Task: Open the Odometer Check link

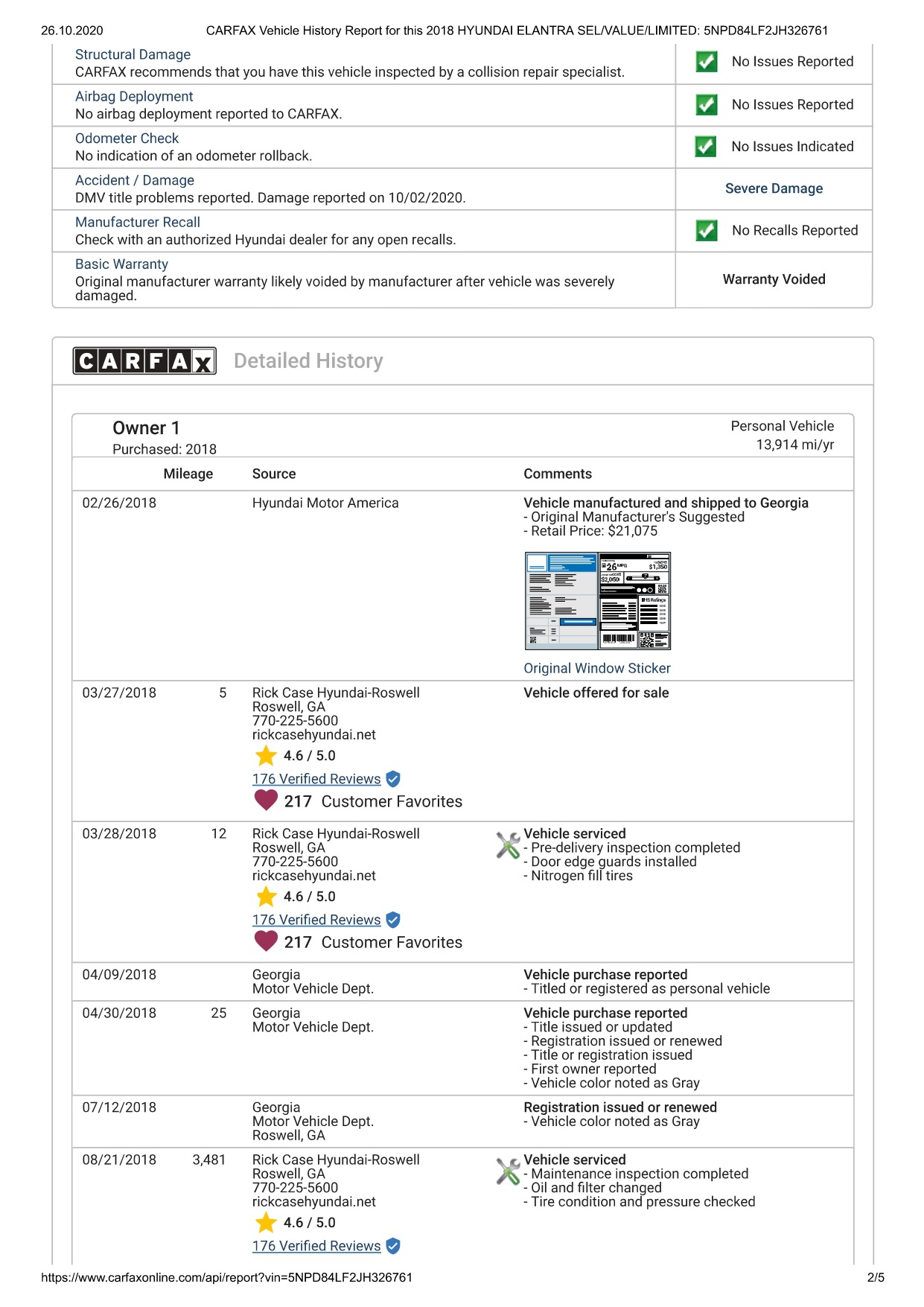Action: [x=127, y=139]
